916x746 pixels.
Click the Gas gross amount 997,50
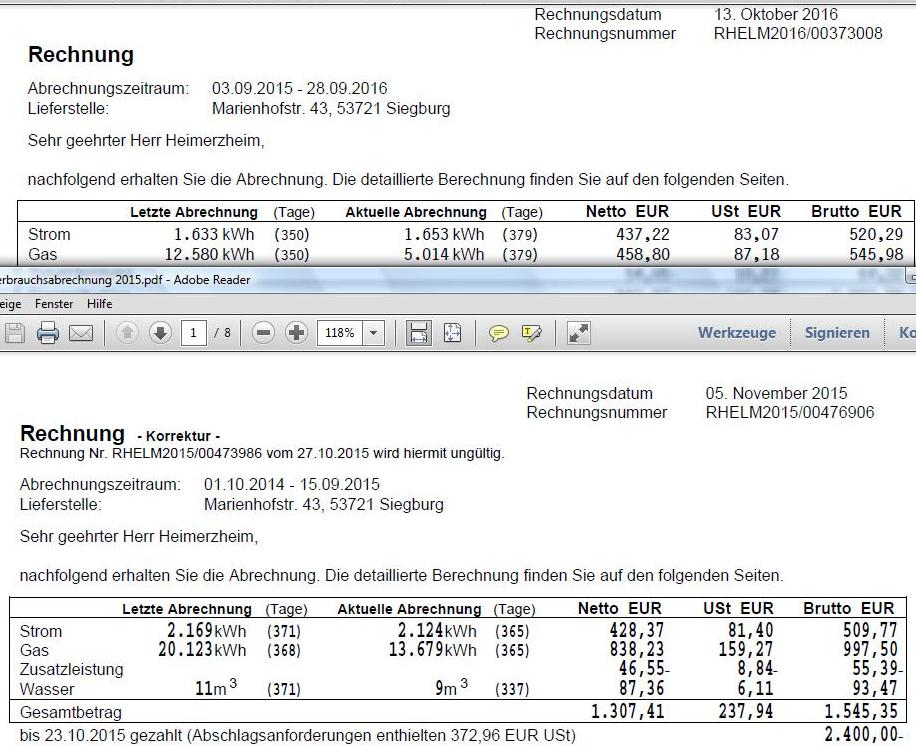tap(870, 650)
